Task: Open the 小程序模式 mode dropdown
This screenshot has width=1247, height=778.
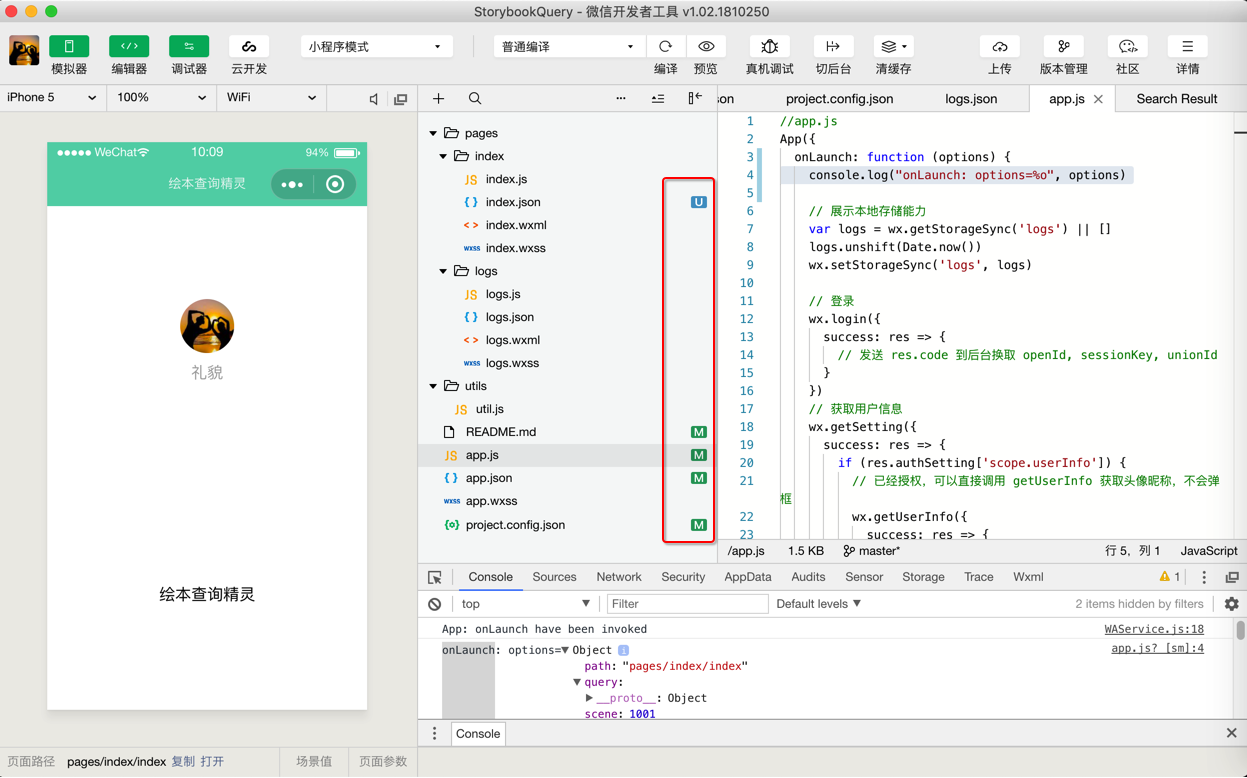Action: click(x=376, y=46)
